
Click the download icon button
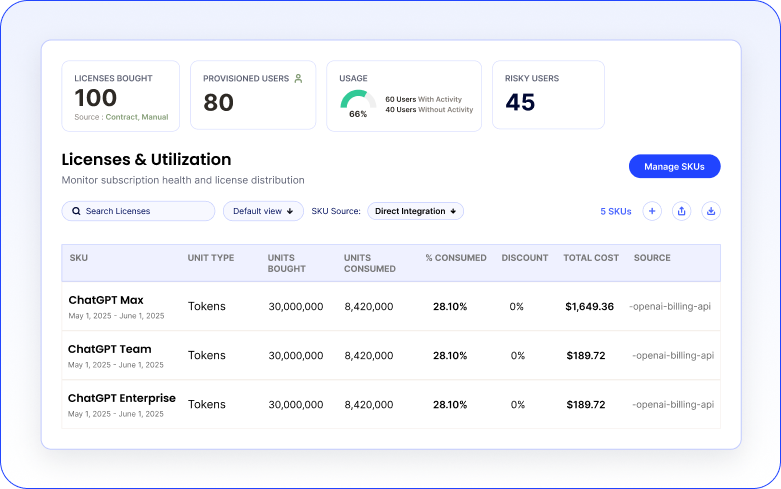tap(711, 211)
